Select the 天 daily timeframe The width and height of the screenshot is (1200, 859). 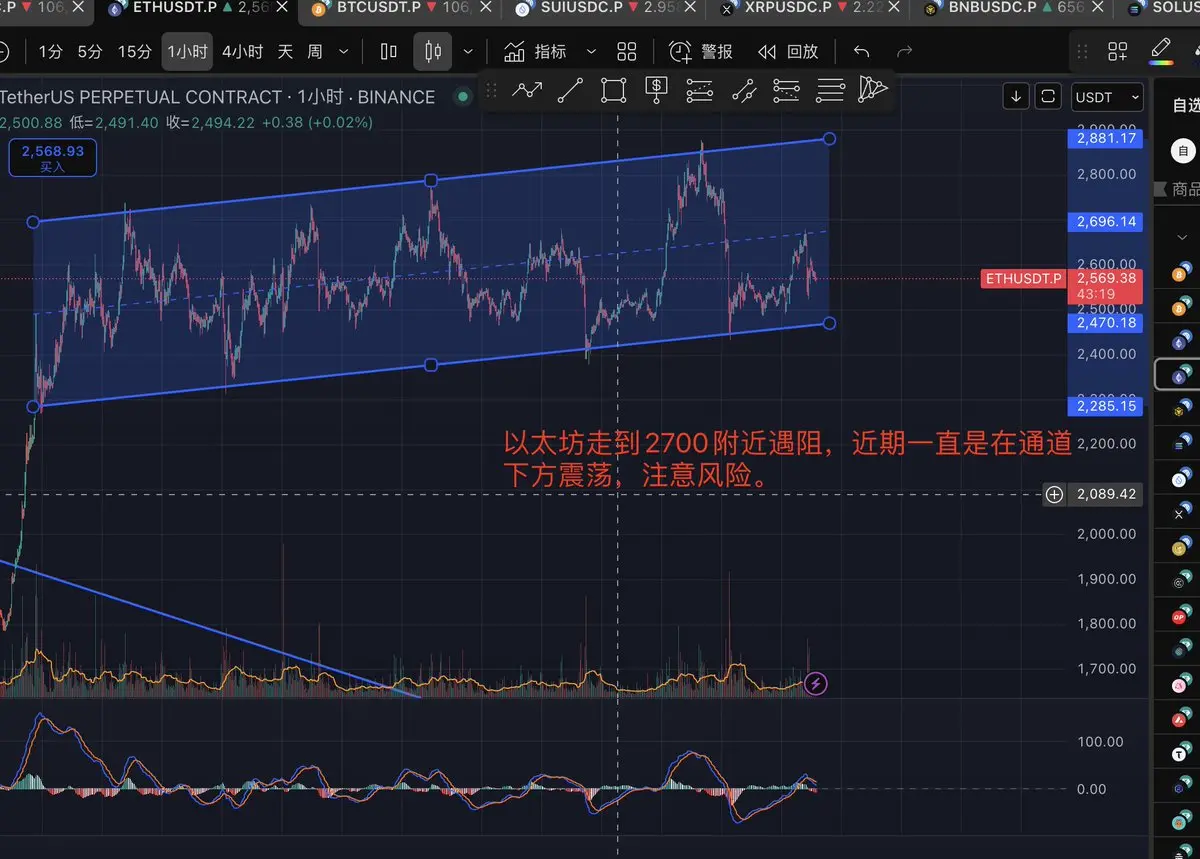[285, 51]
